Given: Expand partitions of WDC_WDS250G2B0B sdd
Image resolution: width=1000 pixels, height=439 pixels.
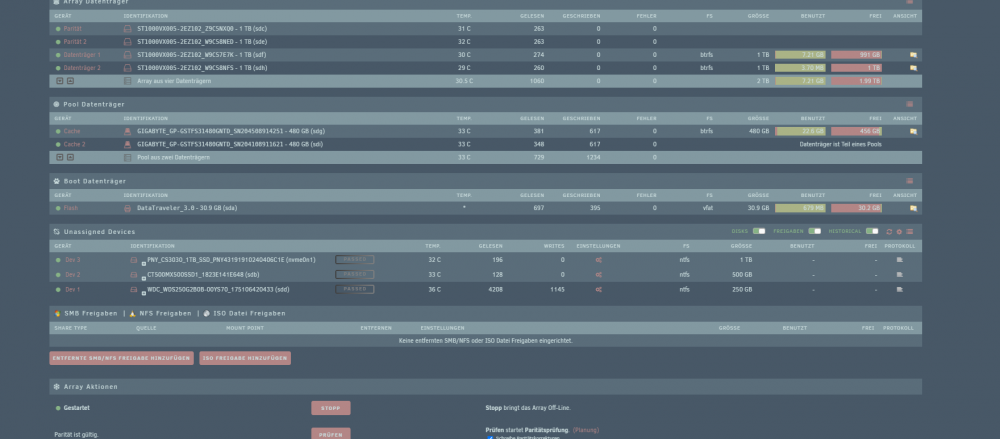Looking at the screenshot, I should coord(143,292).
